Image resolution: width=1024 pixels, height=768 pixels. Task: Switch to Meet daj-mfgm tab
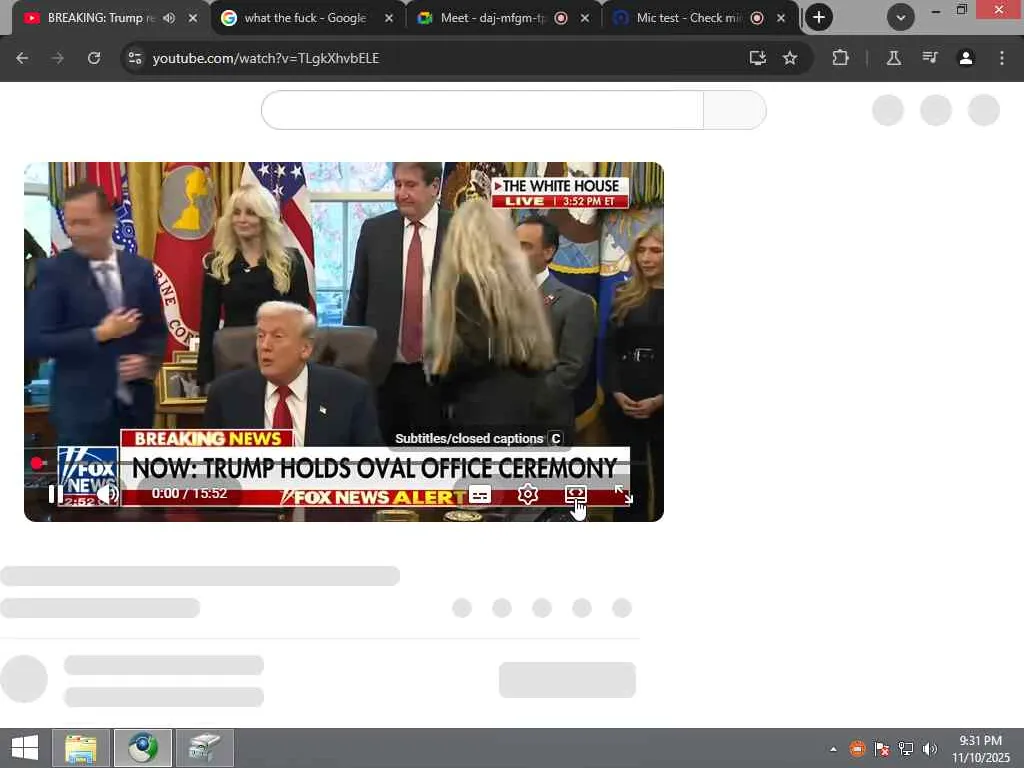pos(492,18)
